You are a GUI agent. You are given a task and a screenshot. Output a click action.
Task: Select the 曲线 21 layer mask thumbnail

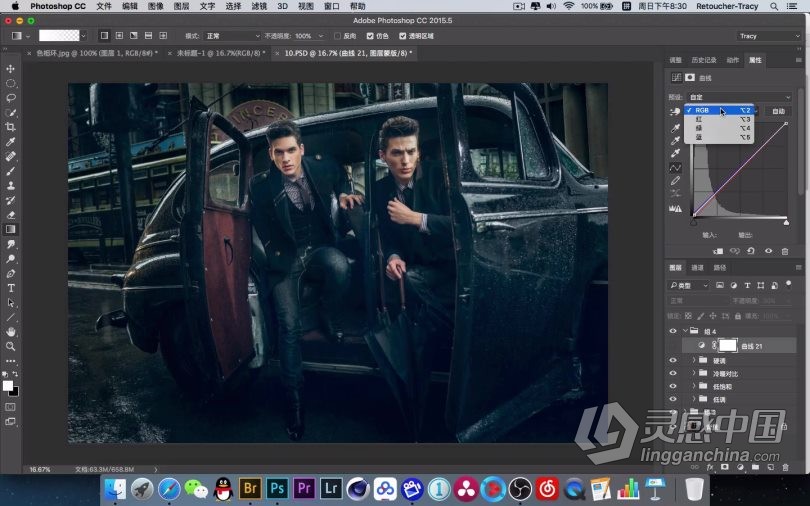tap(727, 346)
